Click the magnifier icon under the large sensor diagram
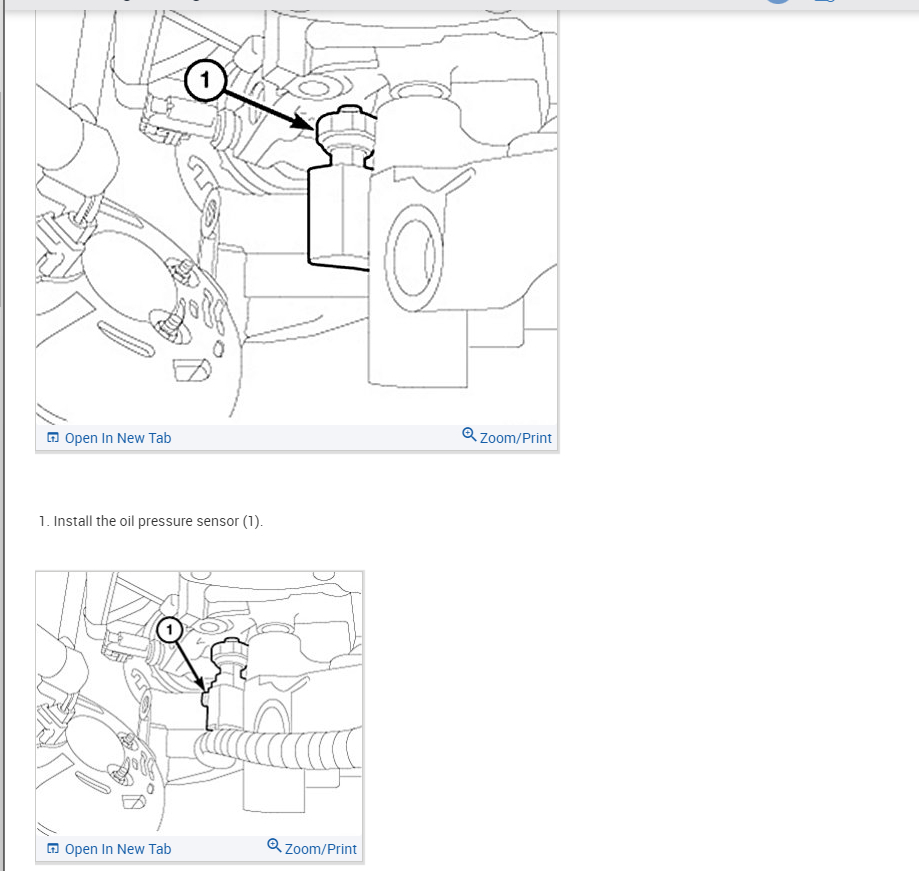This screenshot has height=871, width=919. click(x=469, y=434)
